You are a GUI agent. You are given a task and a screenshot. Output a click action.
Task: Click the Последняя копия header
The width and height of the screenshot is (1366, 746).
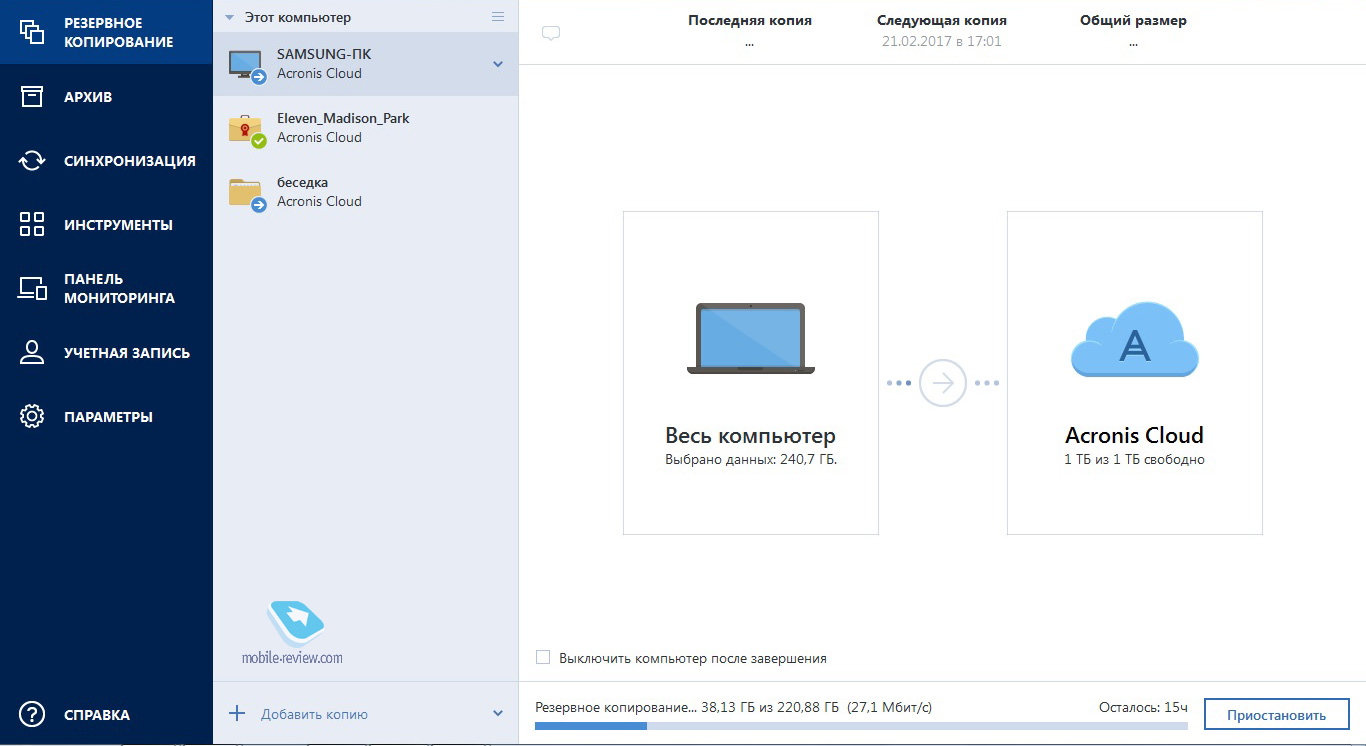(750, 20)
